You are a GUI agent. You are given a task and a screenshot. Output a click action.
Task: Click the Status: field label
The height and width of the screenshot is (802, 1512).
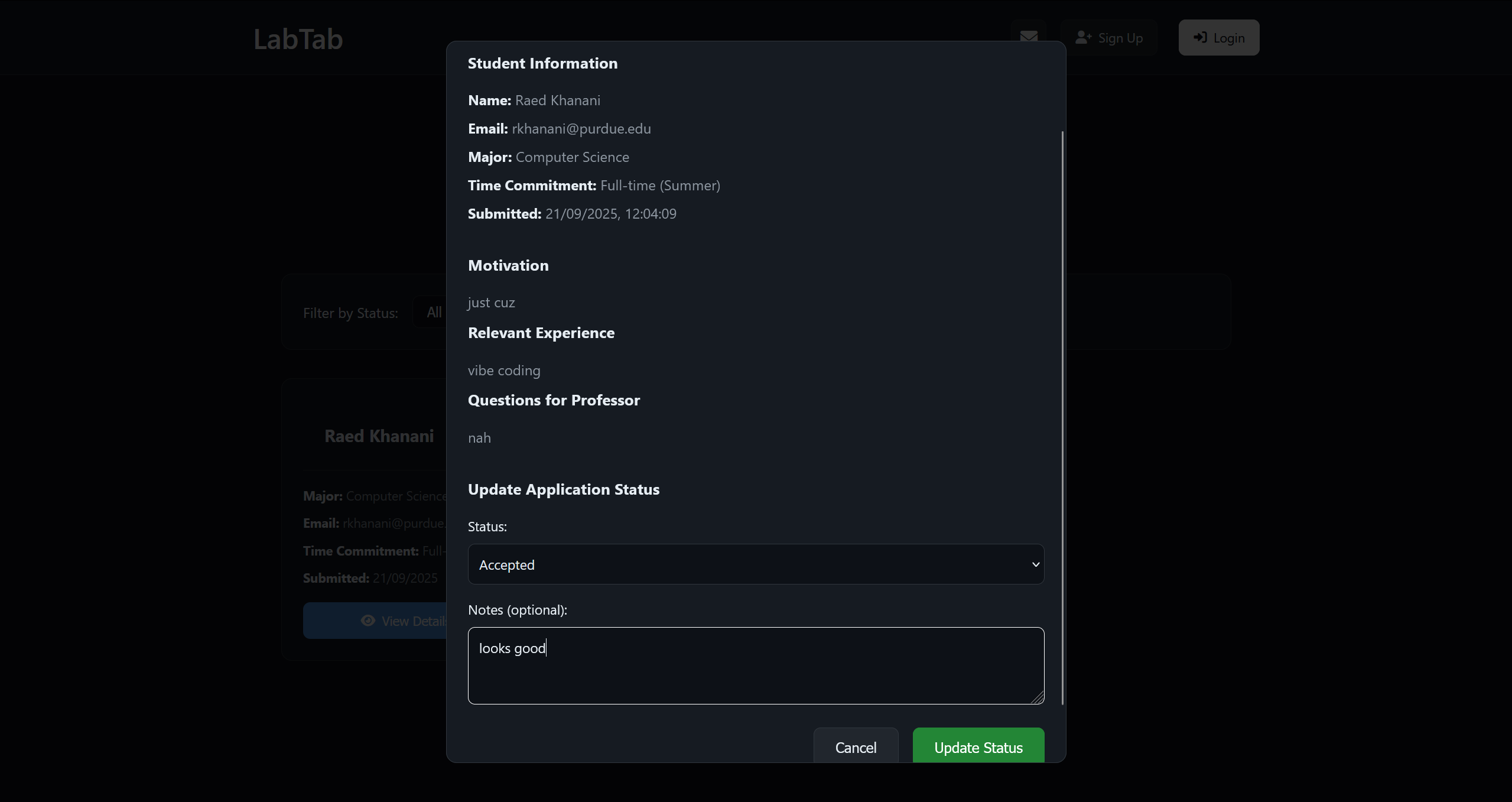[487, 527]
